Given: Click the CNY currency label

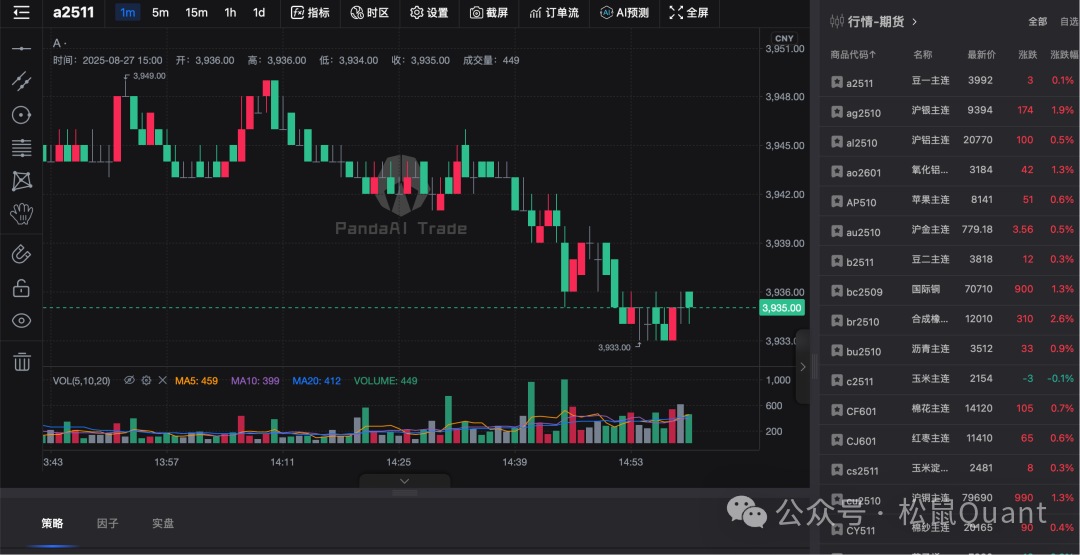Looking at the screenshot, I should click(783, 38).
